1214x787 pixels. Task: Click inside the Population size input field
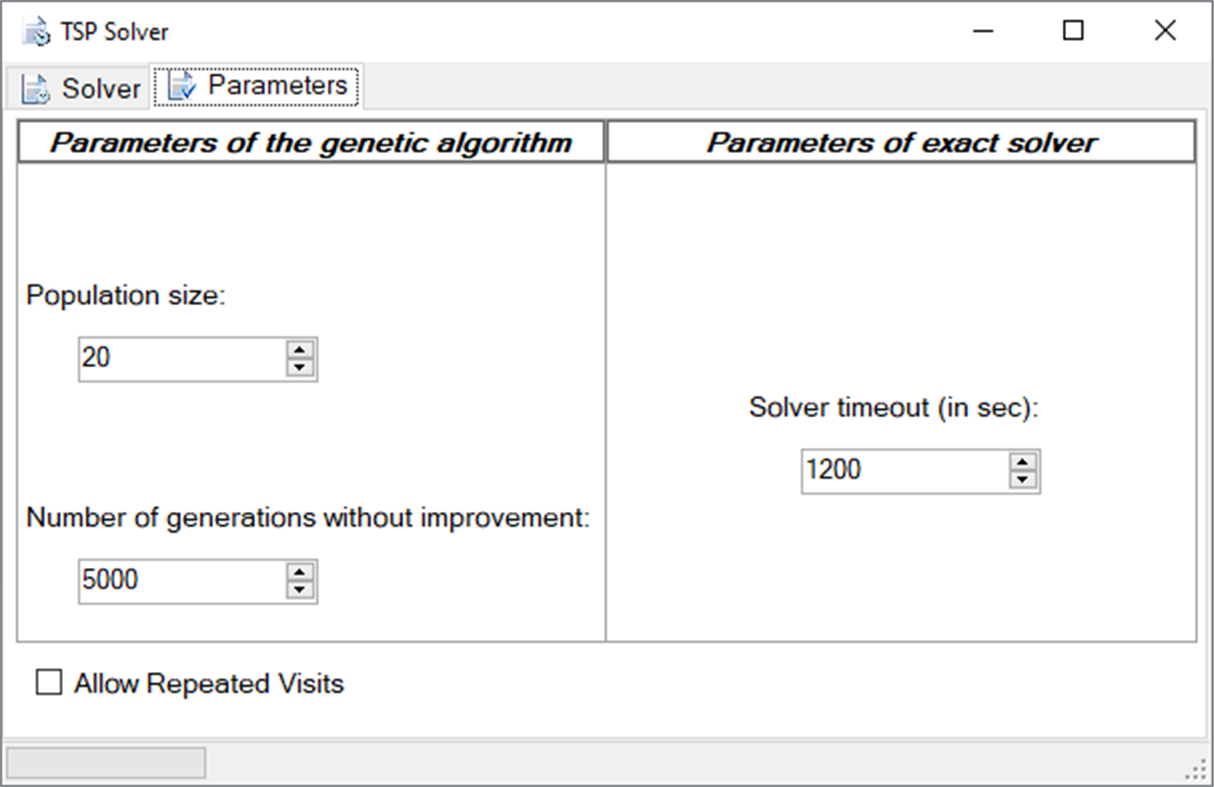[170, 359]
